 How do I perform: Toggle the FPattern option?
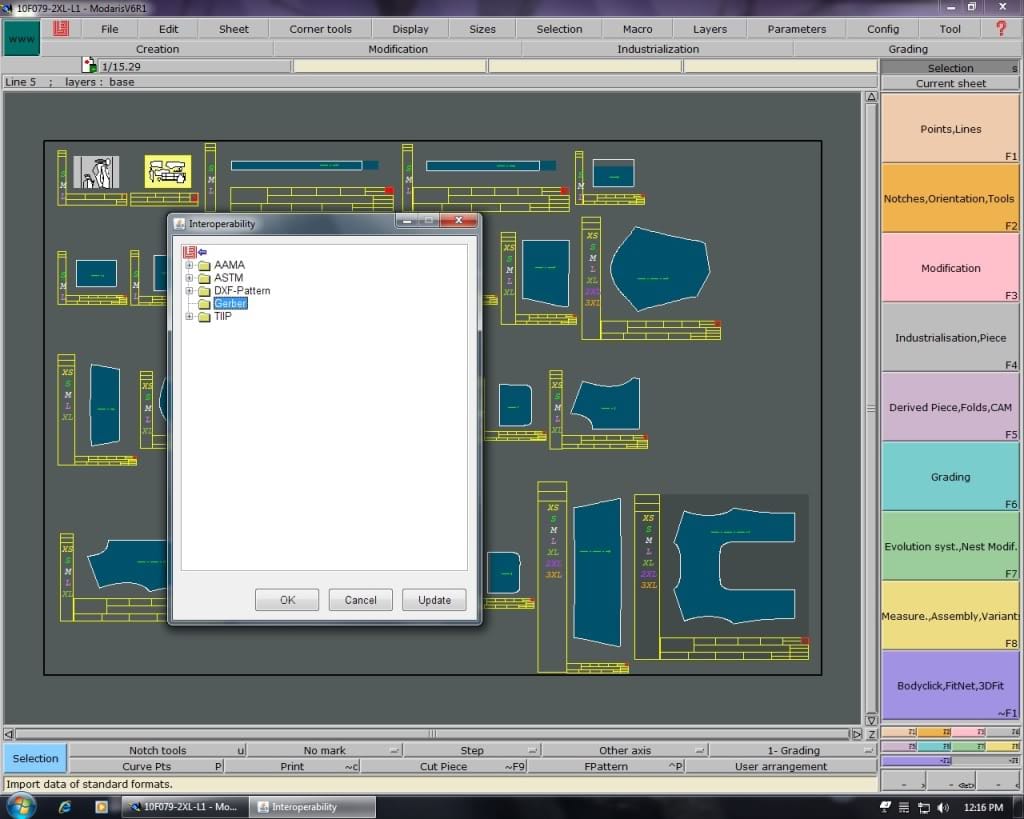coord(606,766)
